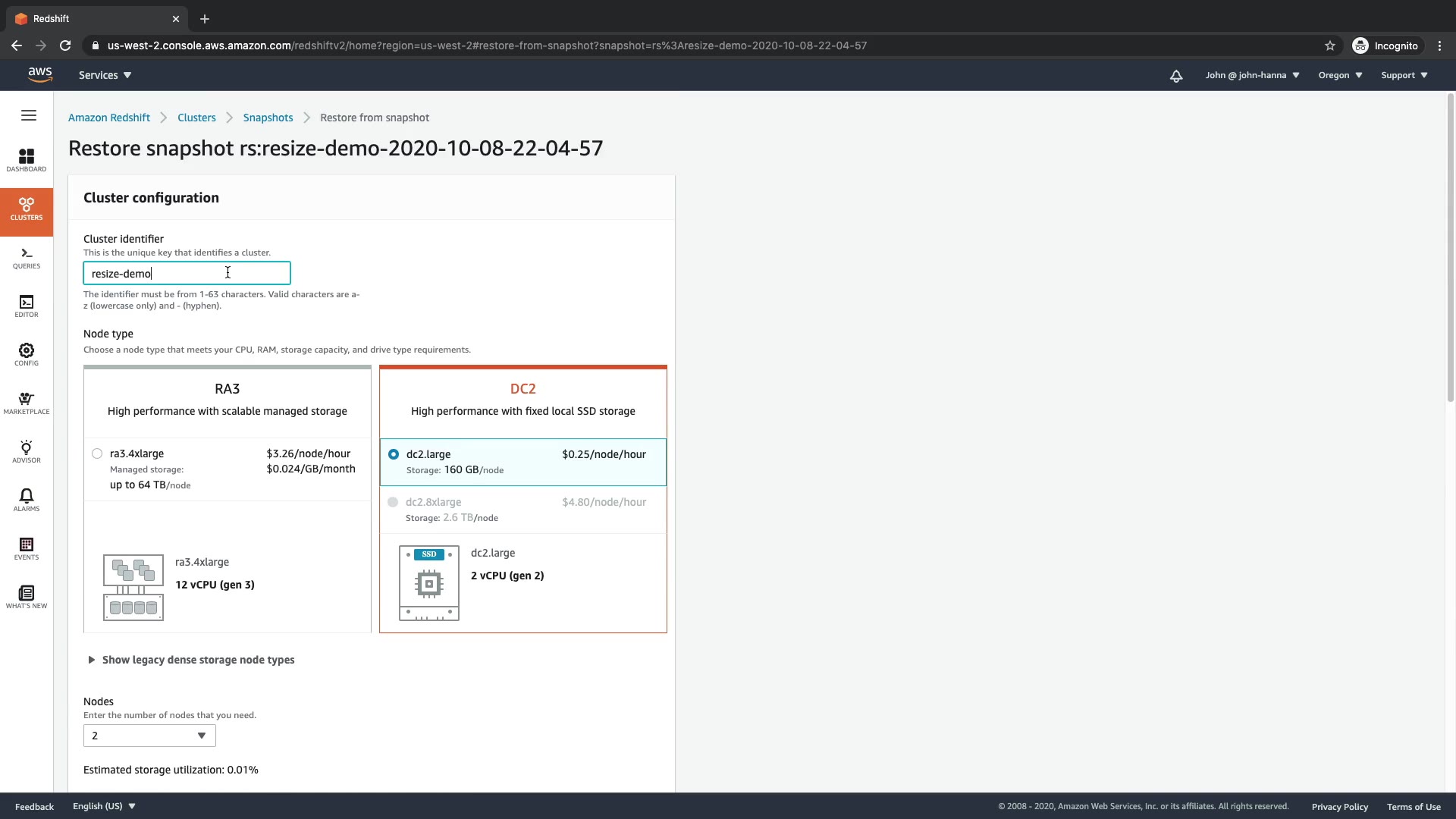Open the Editor sidebar icon
The width and height of the screenshot is (1456, 819).
click(x=27, y=306)
